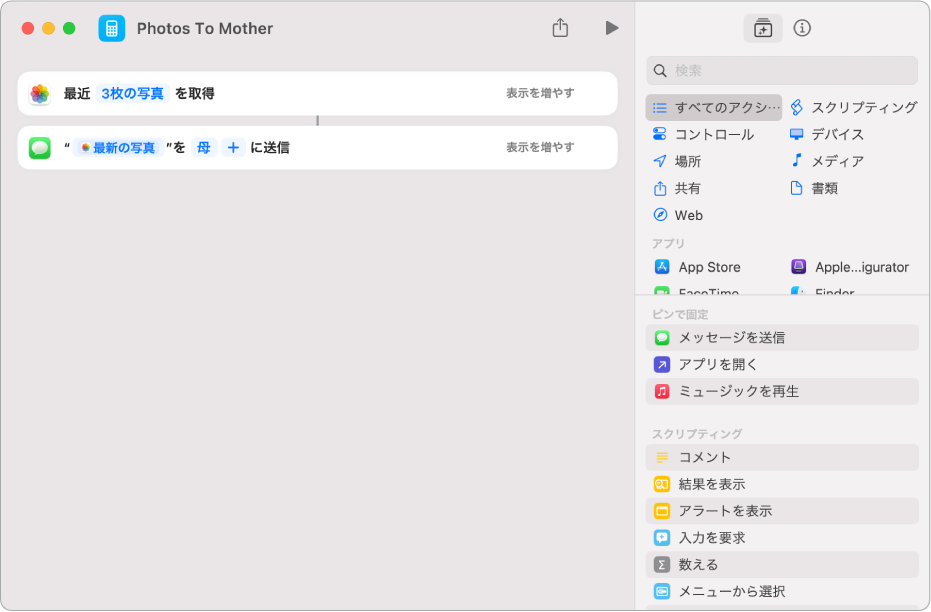Add コメント action
Viewport: 931px width, 612px height.
(x=782, y=457)
